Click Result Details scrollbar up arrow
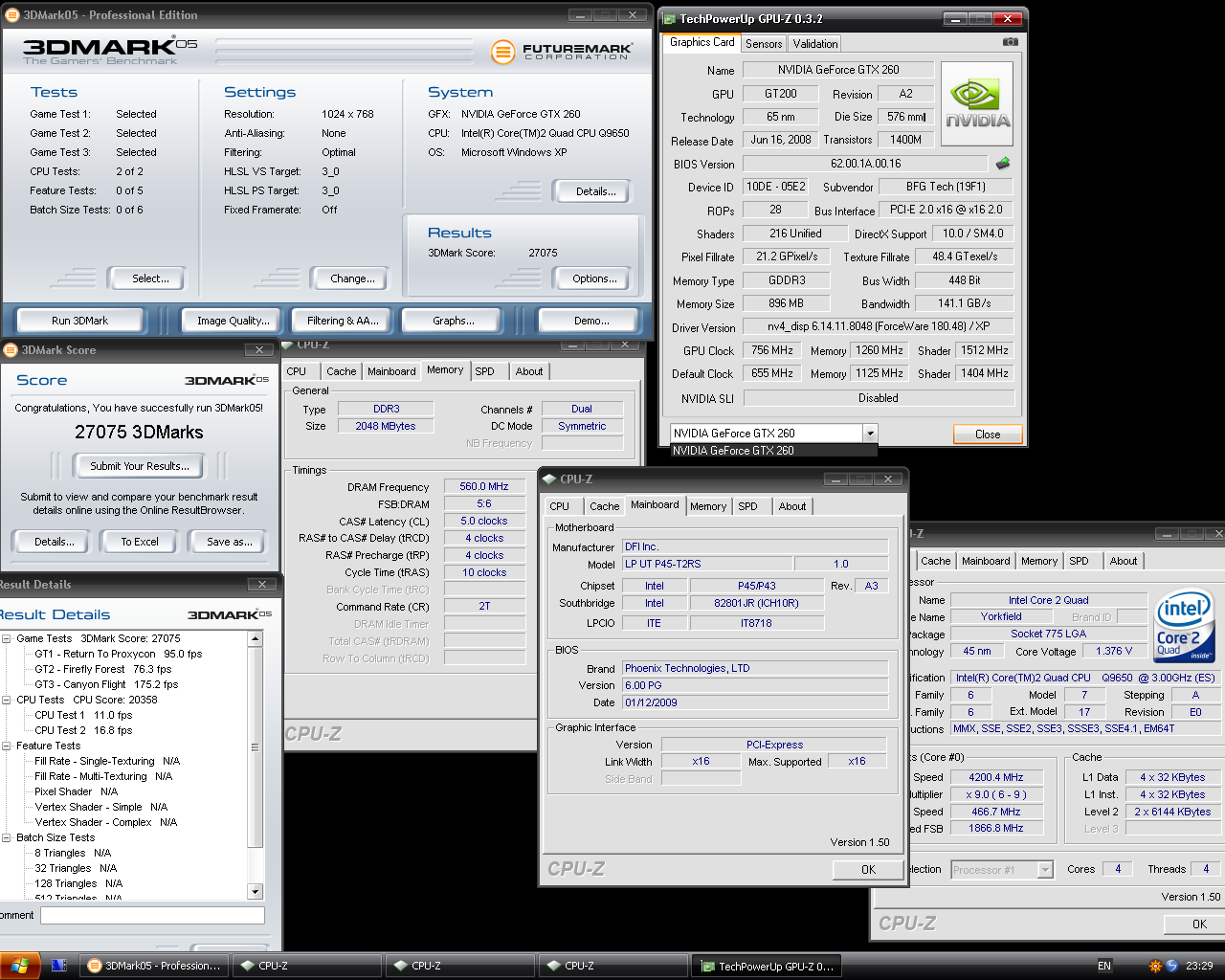 [x=255, y=637]
